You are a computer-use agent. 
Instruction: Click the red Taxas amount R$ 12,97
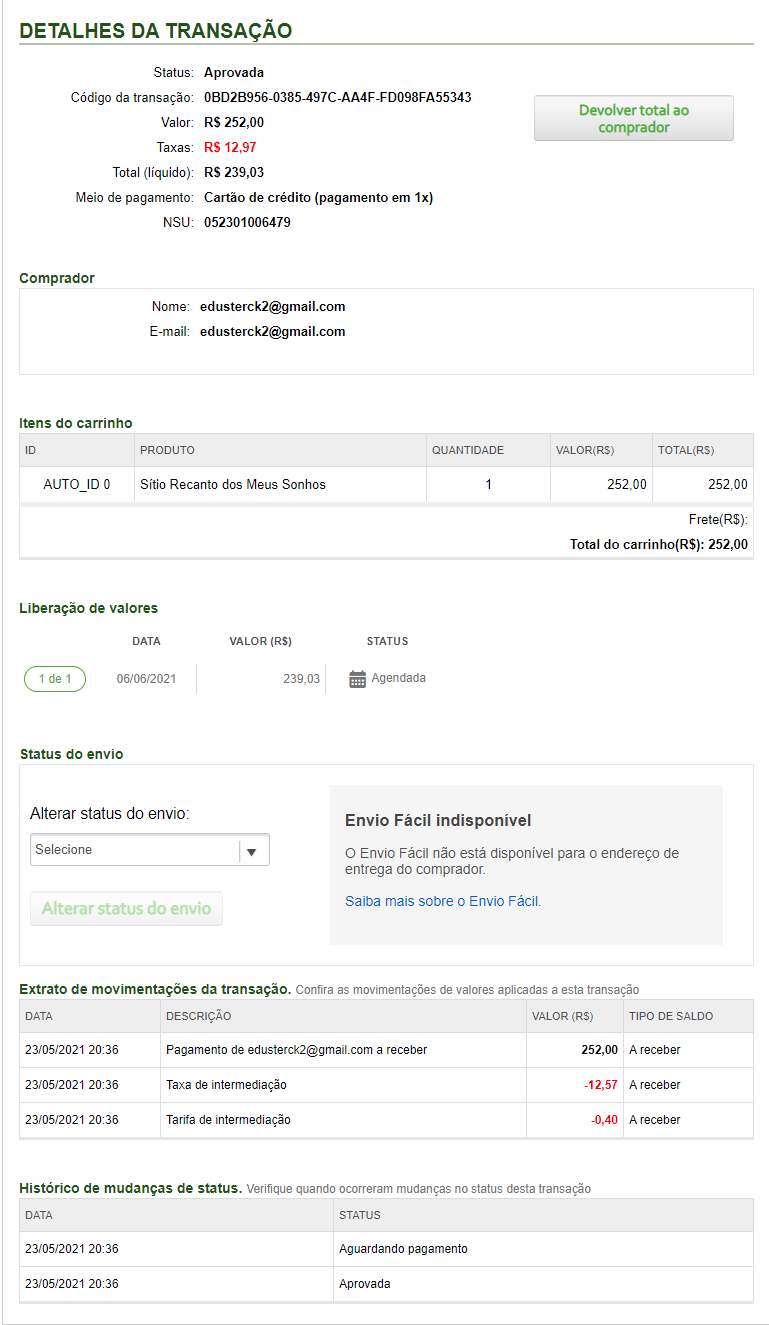[x=229, y=148]
